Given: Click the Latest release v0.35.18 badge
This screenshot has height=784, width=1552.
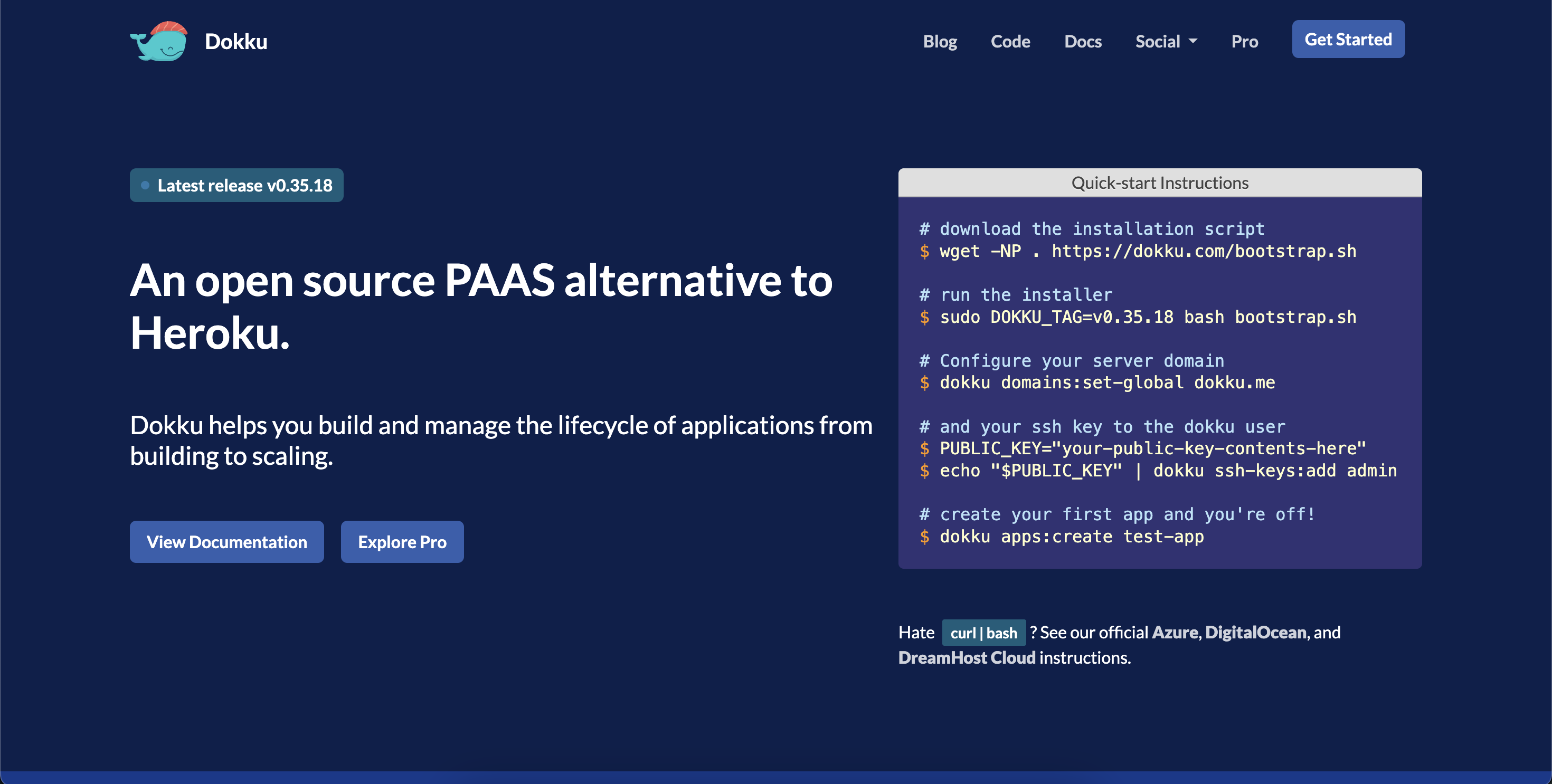Looking at the screenshot, I should (236, 185).
